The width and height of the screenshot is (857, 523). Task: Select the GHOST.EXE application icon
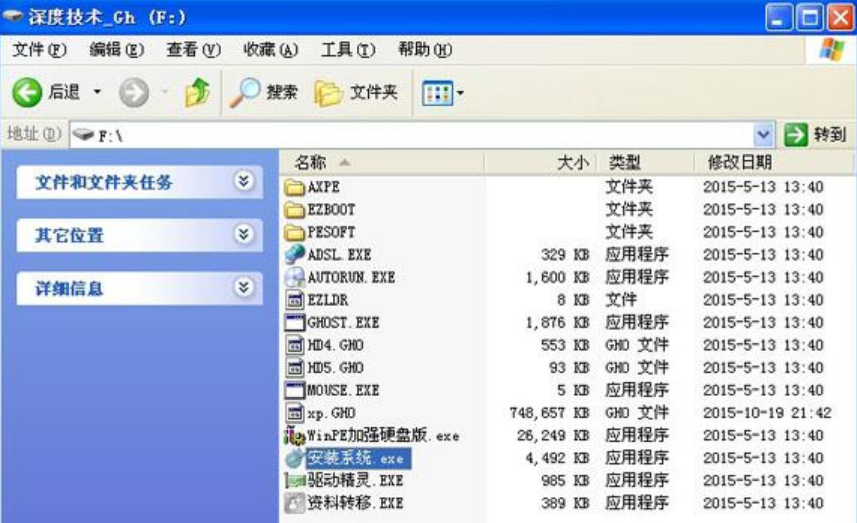[x=295, y=322]
